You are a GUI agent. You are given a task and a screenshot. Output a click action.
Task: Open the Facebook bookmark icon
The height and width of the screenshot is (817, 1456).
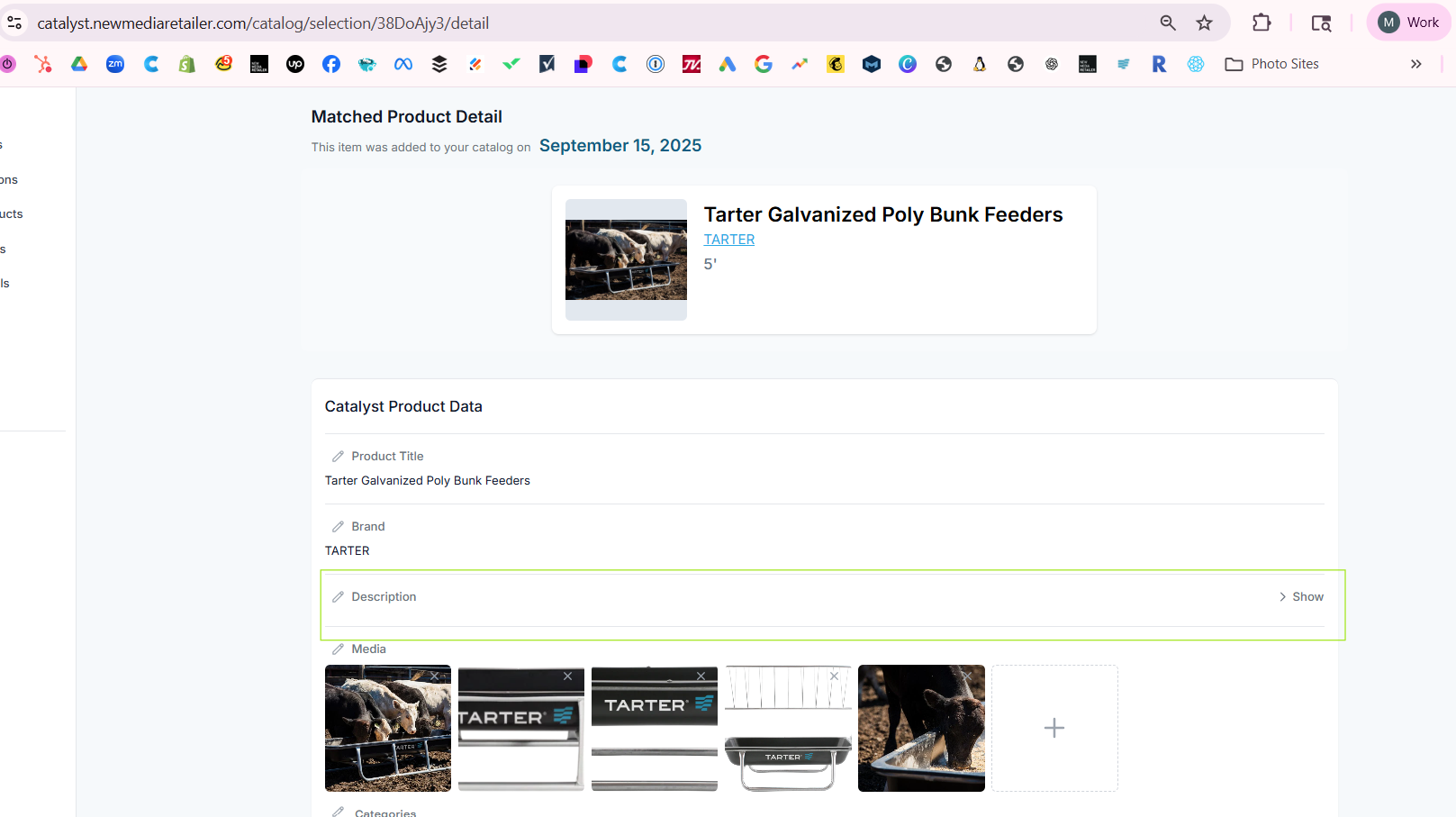pos(331,64)
